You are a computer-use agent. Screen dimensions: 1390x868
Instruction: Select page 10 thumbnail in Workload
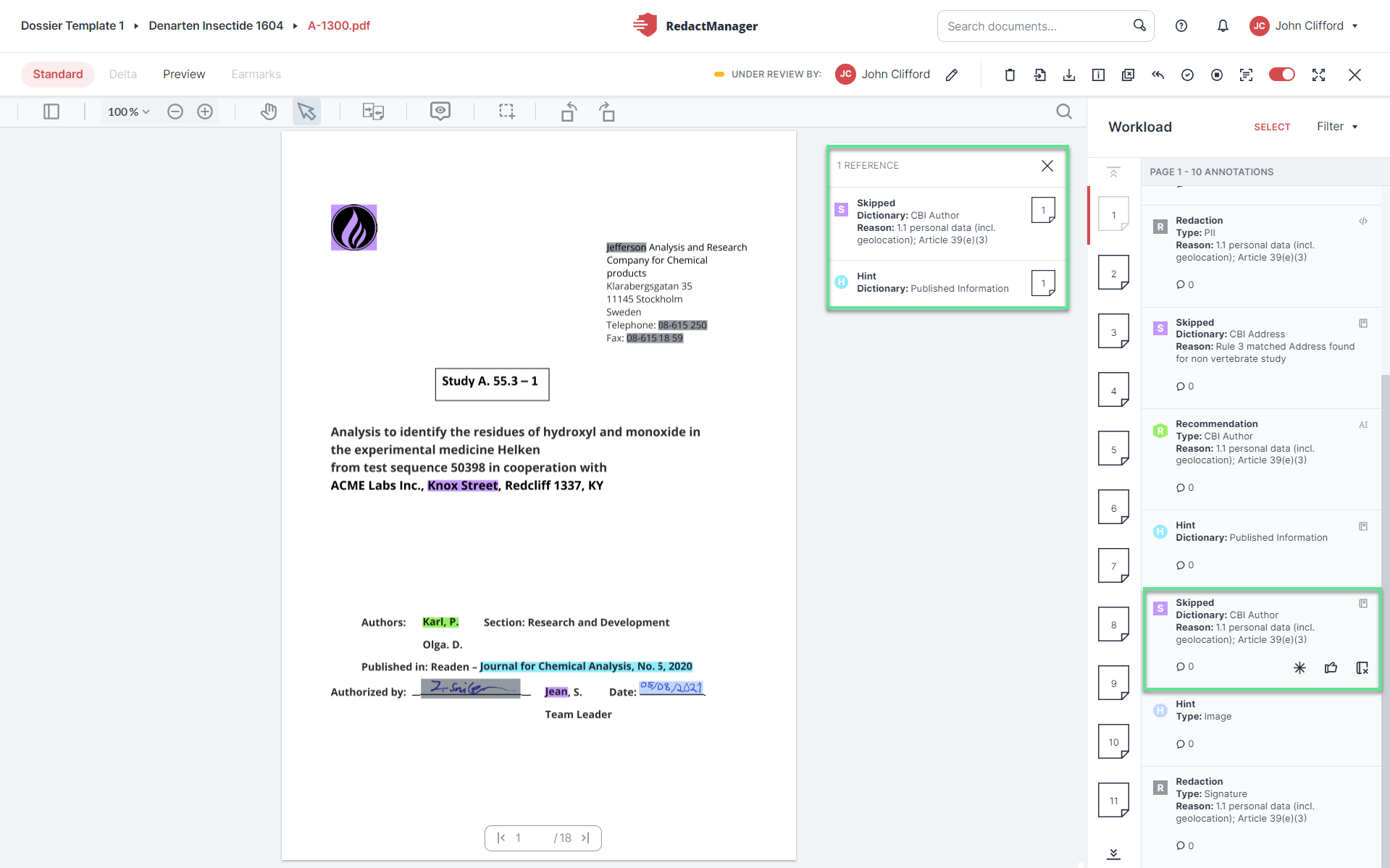pos(1113,742)
